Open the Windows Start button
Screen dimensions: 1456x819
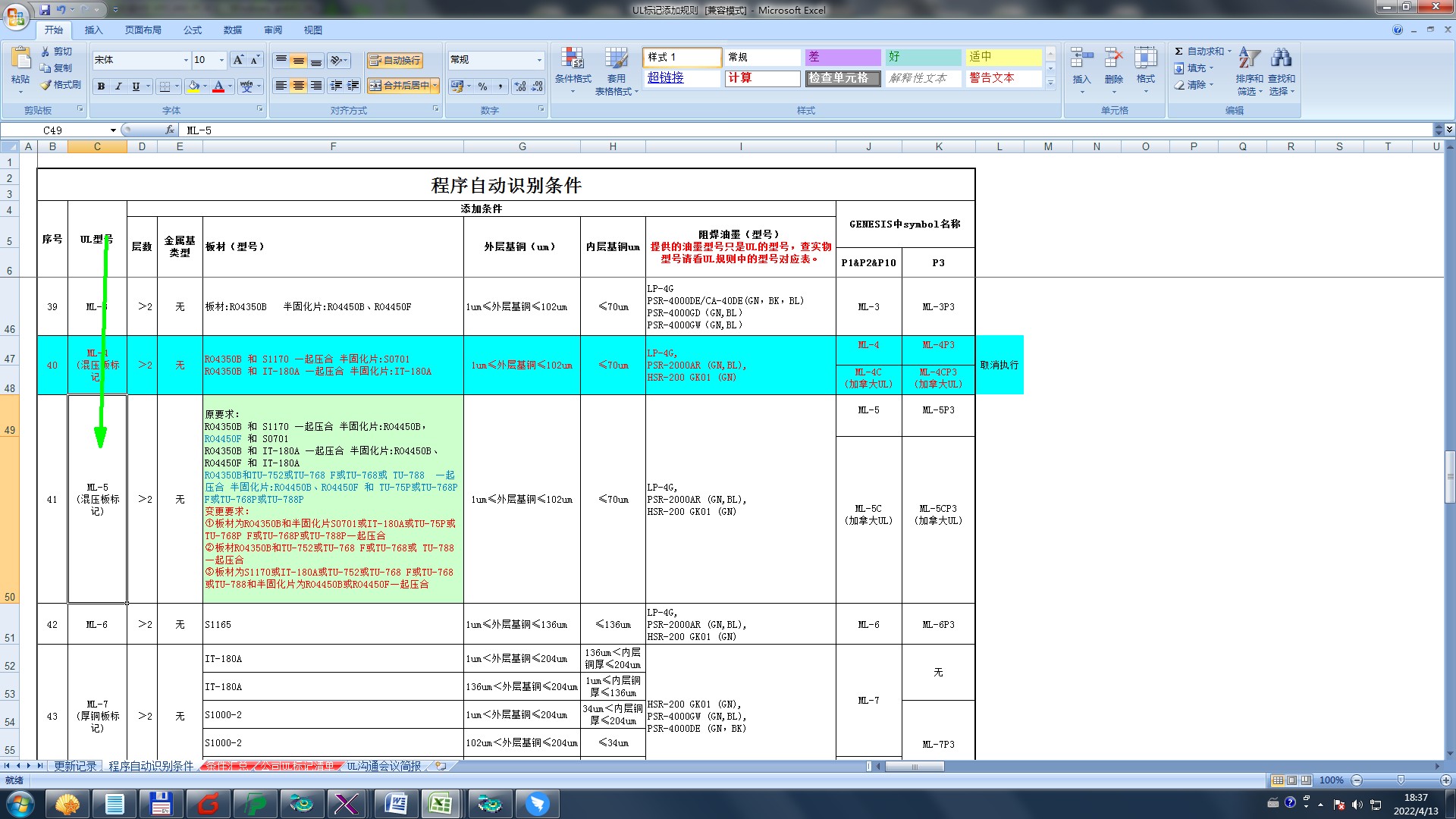(20, 804)
